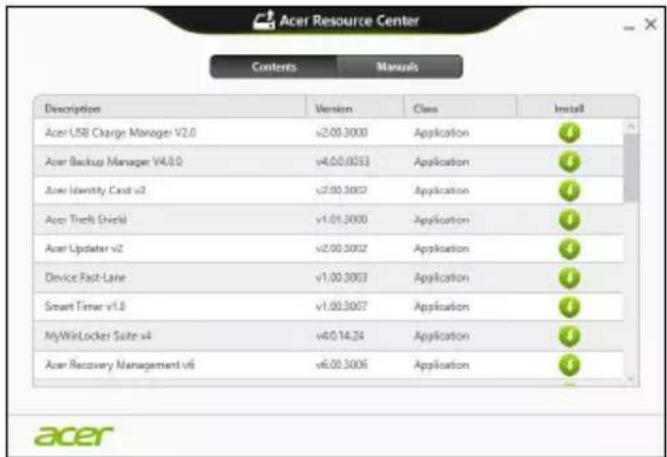Image resolution: width=667 pixels, height=457 pixels.
Task: Select Device Fast-Lane row
Action: pyautogui.click(x=329, y=278)
